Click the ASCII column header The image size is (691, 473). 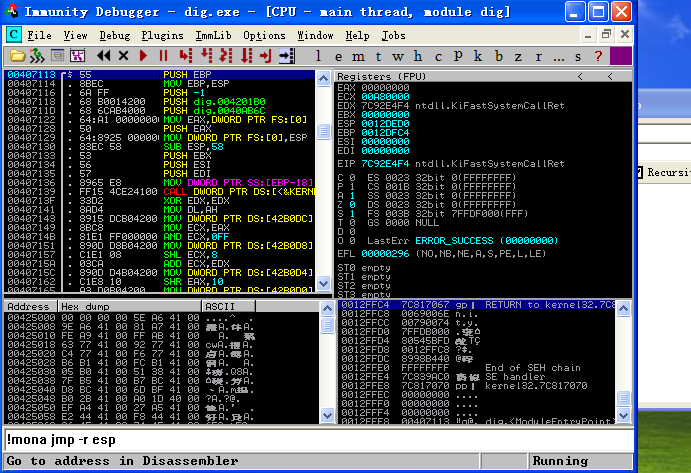point(228,306)
